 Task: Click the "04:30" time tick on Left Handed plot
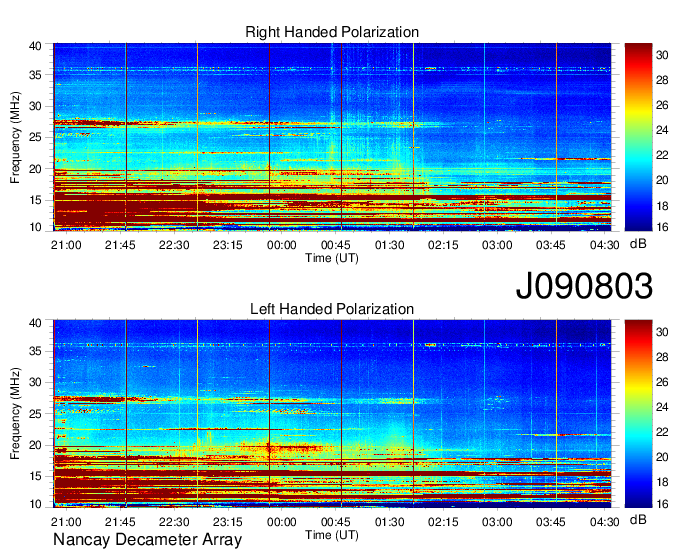[605, 522]
